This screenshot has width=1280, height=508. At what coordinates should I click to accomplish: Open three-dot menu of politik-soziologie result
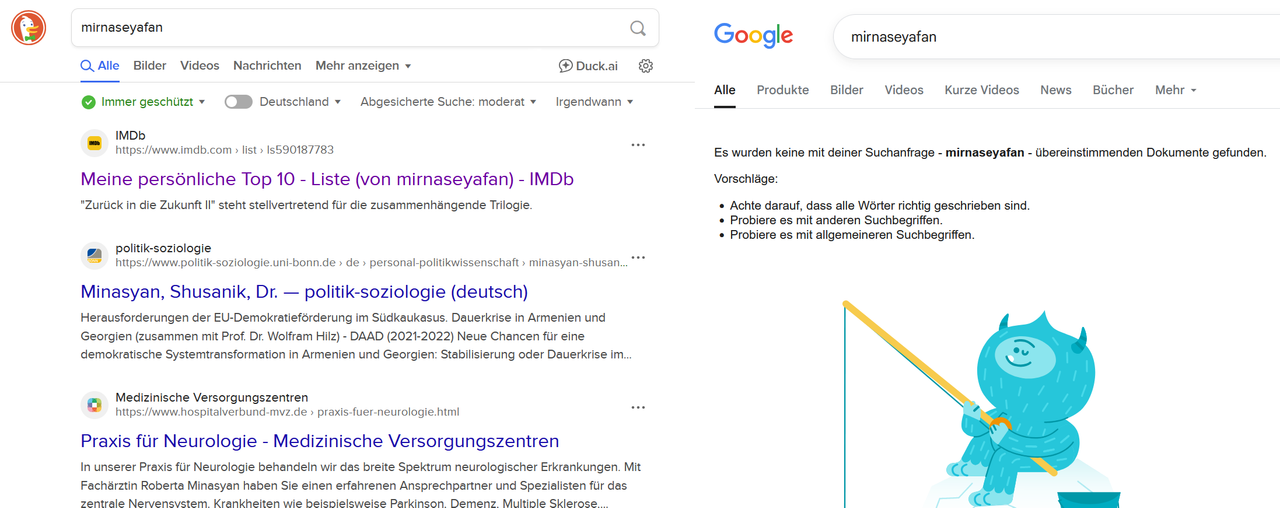pos(638,258)
